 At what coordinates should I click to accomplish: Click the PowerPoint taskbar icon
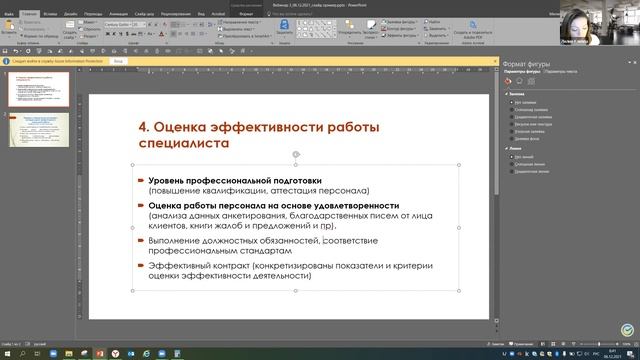click(x=100, y=353)
